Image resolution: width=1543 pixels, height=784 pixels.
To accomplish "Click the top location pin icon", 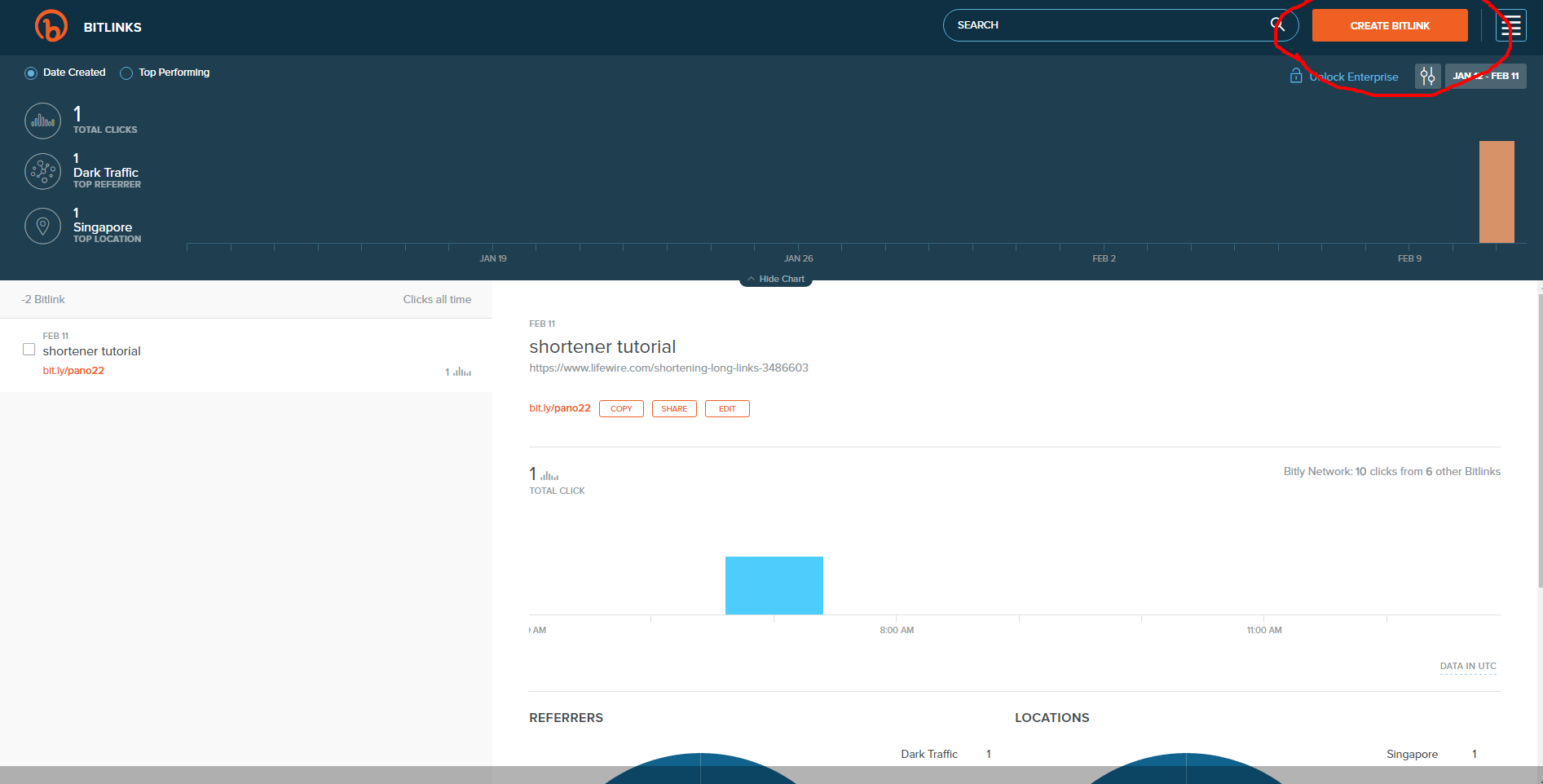I will [42, 226].
